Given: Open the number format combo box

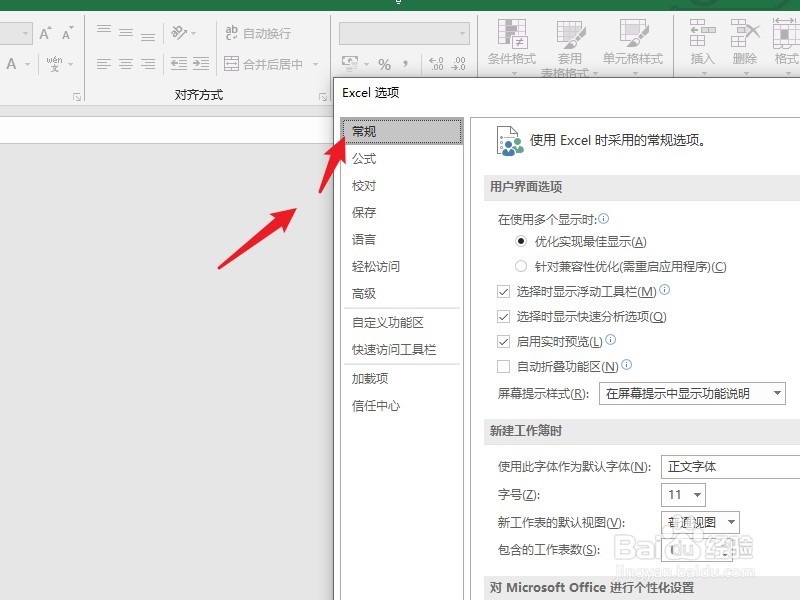Looking at the screenshot, I should click(x=404, y=34).
